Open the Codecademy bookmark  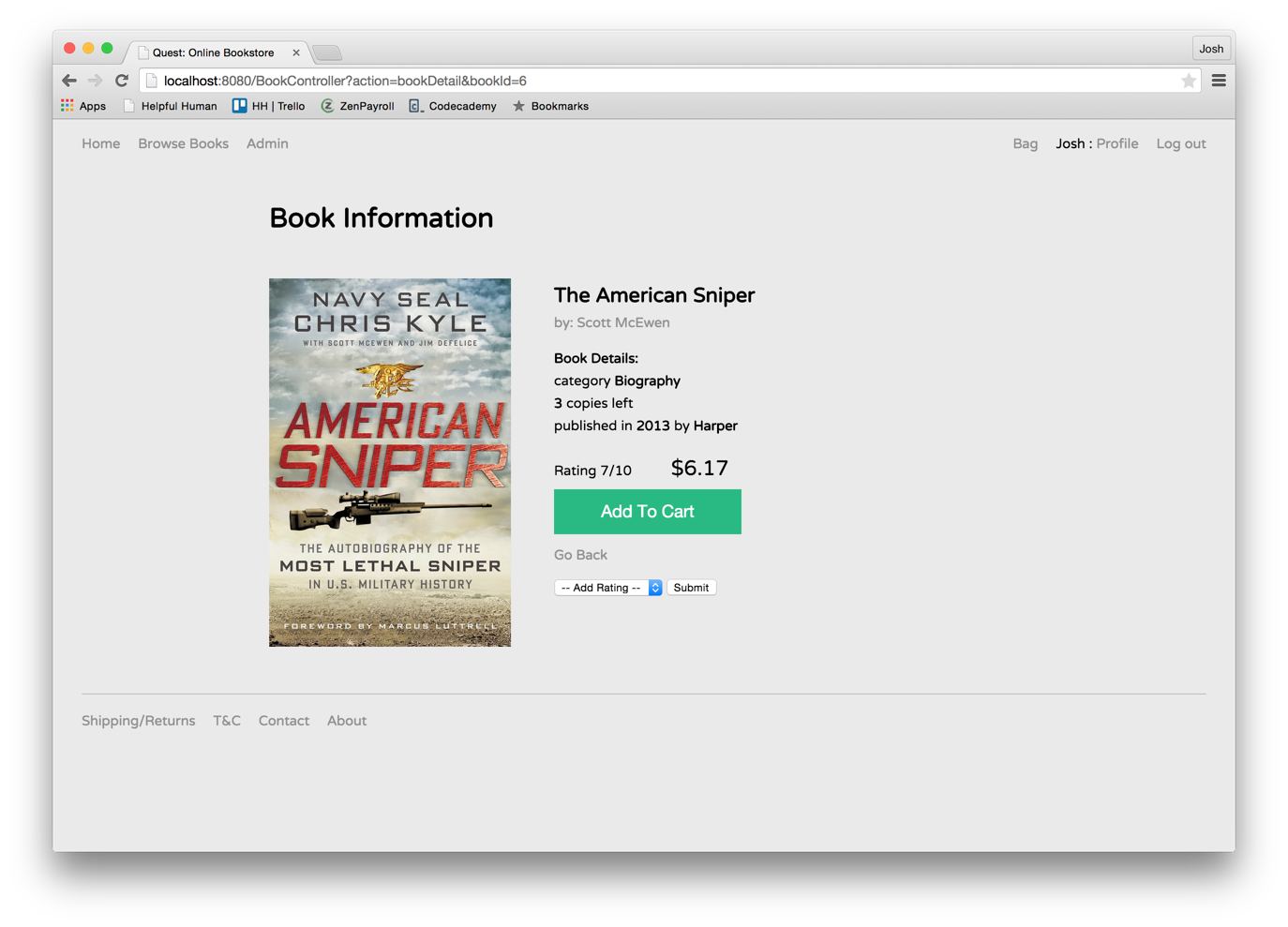[453, 106]
